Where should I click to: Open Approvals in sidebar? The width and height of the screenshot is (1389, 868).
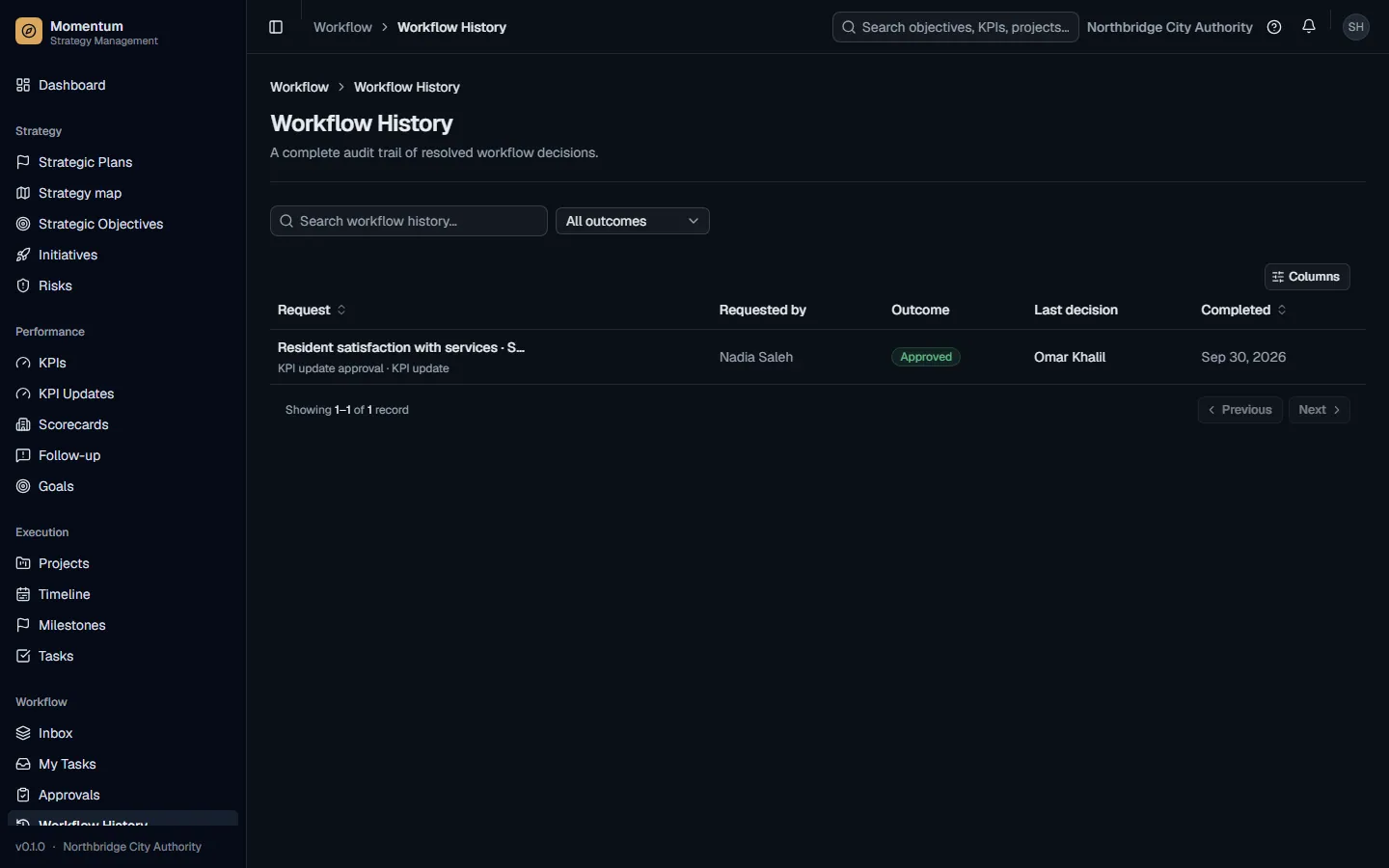point(123,795)
